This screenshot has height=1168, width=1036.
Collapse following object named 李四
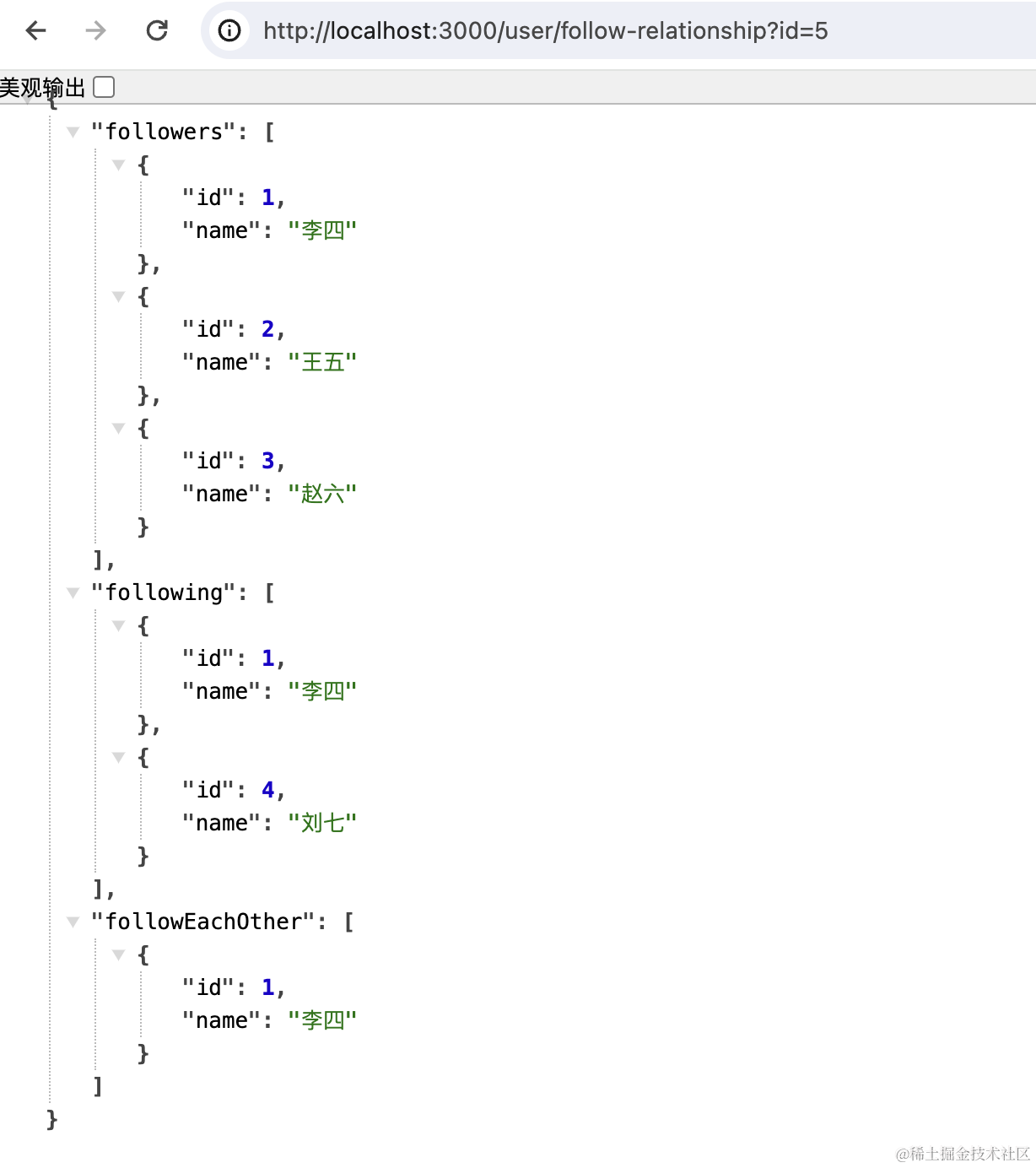[x=119, y=625]
